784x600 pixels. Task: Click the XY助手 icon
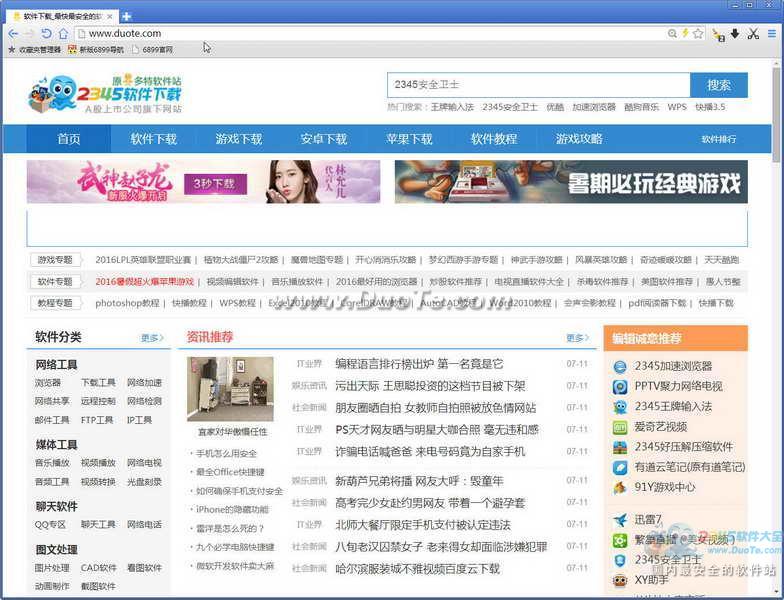click(620, 580)
